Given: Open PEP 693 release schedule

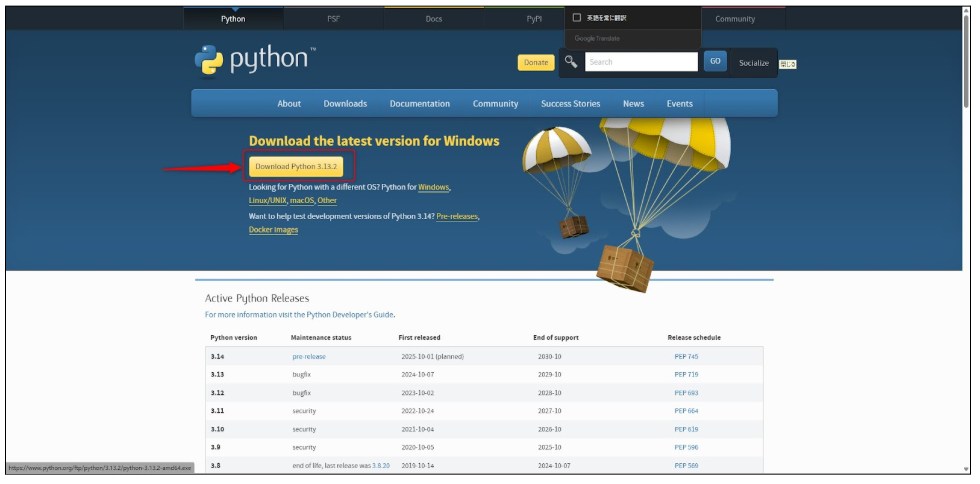Looking at the screenshot, I should tap(686, 393).
